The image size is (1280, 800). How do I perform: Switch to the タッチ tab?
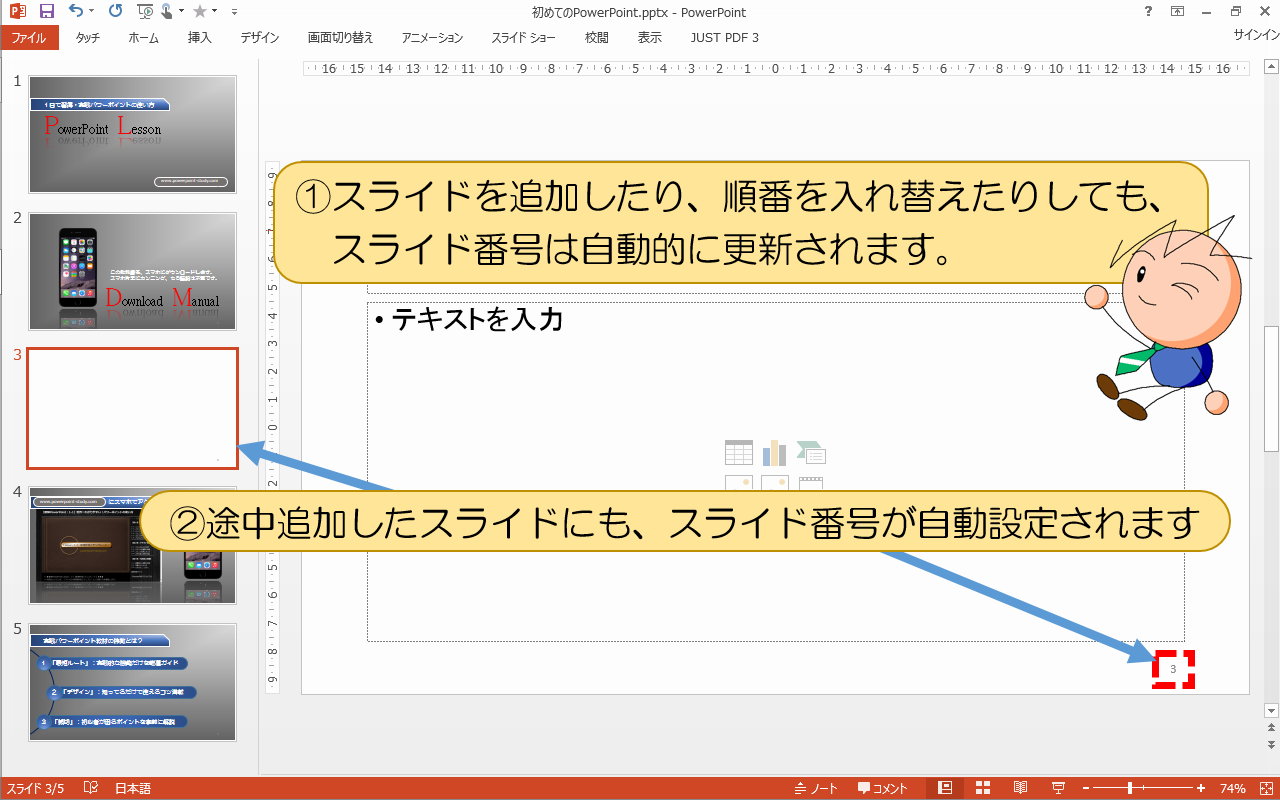click(x=88, y=38)
